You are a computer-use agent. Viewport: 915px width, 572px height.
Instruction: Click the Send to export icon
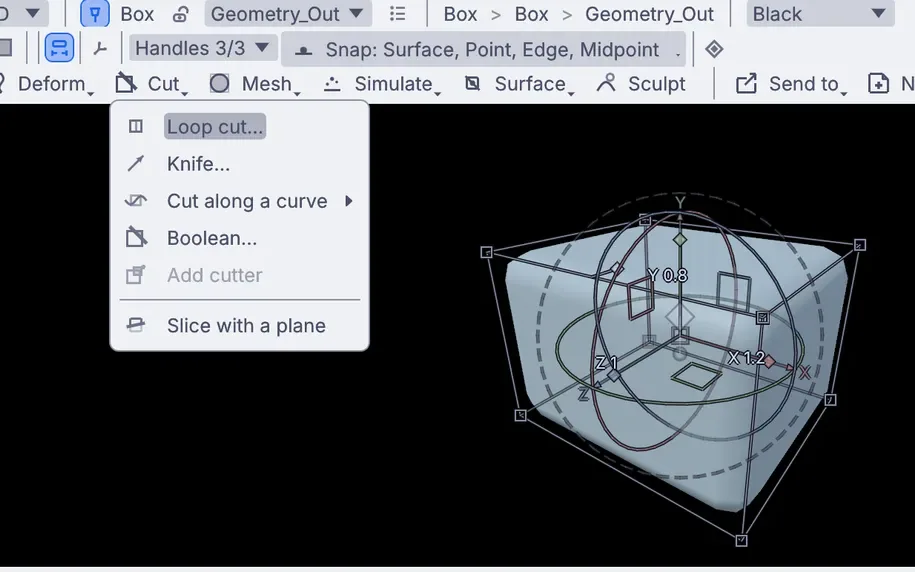746,83
